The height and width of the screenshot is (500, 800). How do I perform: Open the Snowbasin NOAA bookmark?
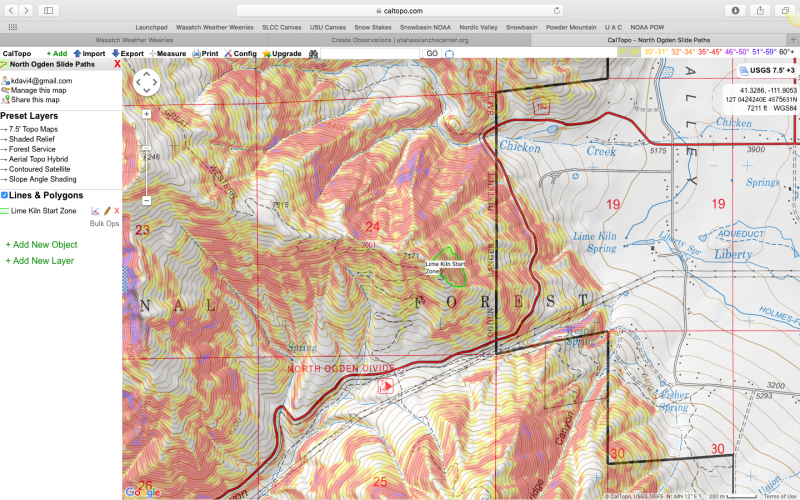pyautogui.click(x=425, y=28)
